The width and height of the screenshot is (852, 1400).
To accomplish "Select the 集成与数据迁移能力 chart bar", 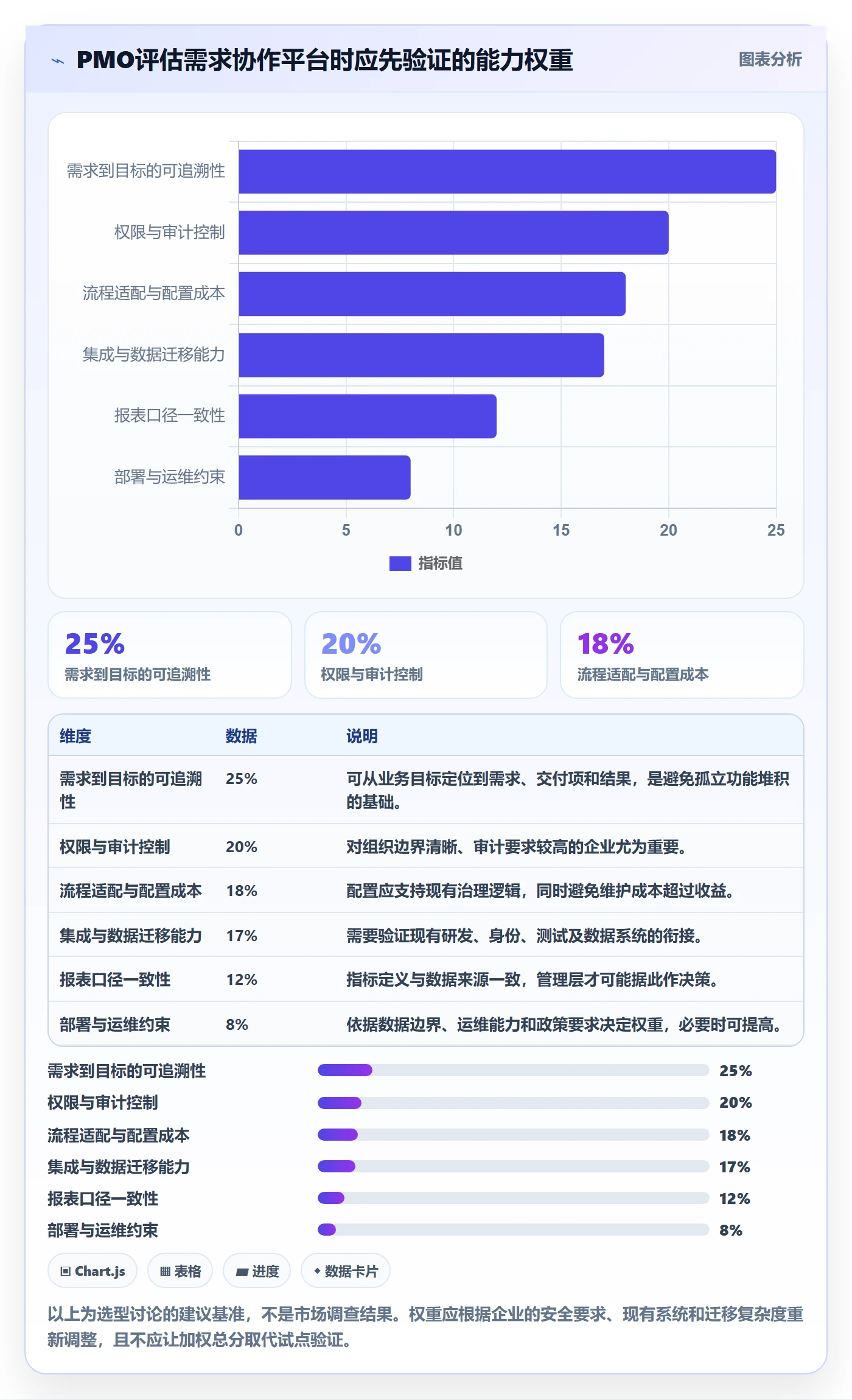I will point(421,355).
